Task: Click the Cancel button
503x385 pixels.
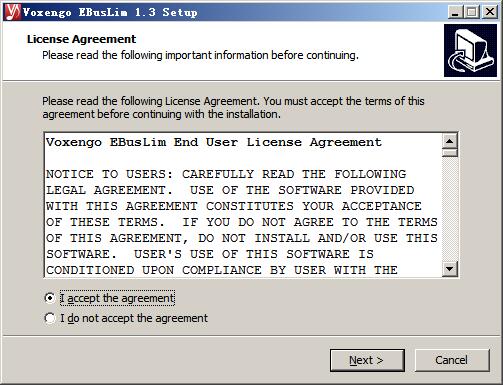Action: pyautogui.click(x=452, y=360)
